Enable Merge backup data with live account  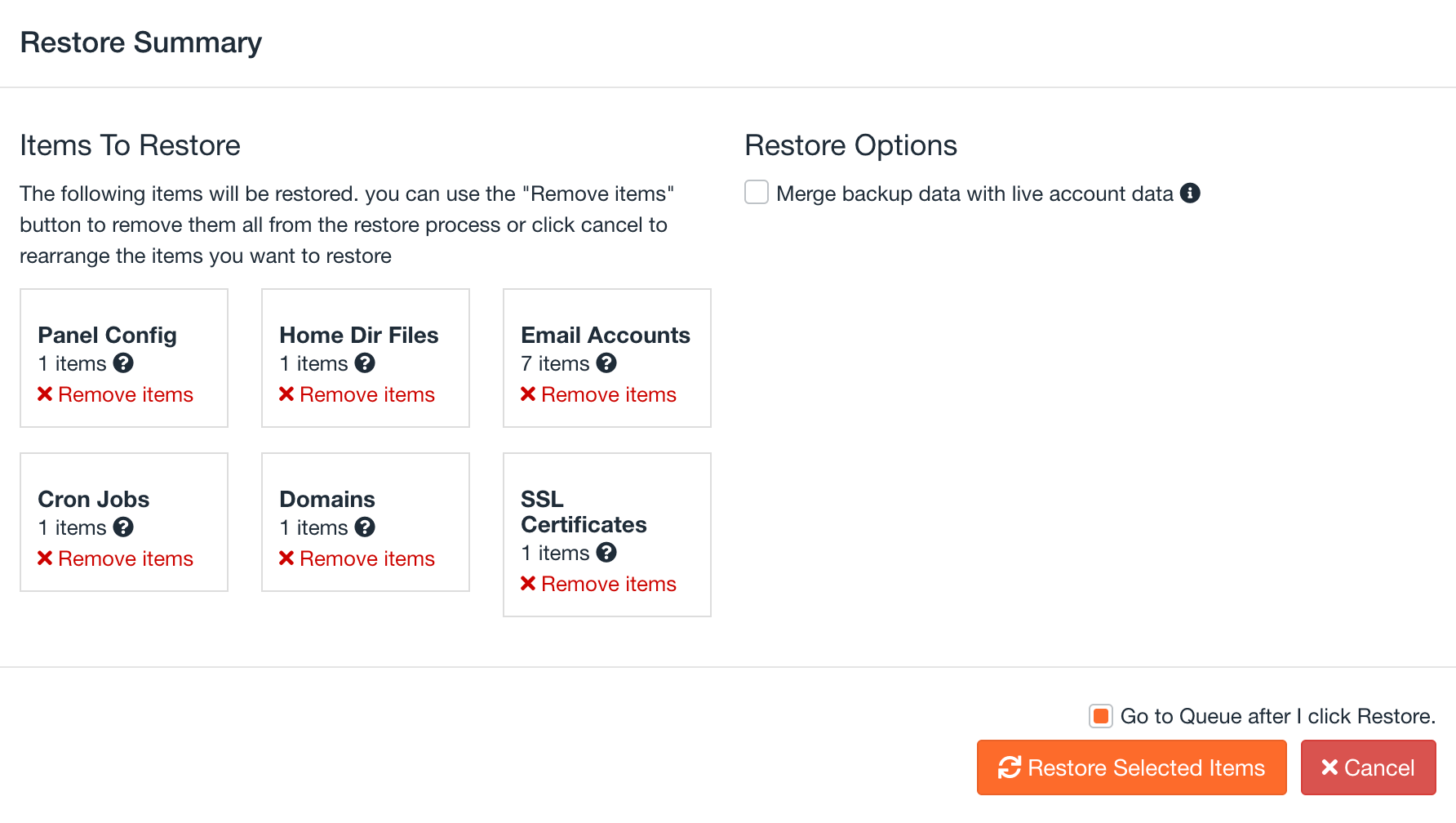coord(757,193)
